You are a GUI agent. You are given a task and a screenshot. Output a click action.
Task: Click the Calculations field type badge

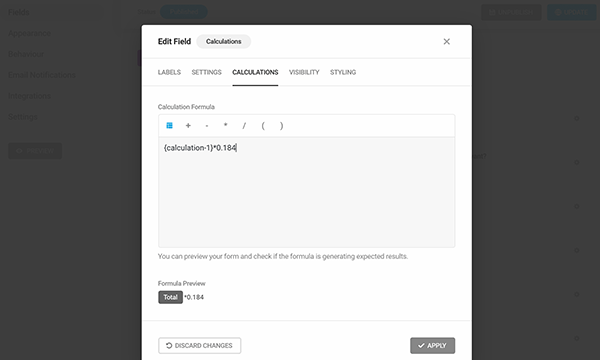click(223, 41)
